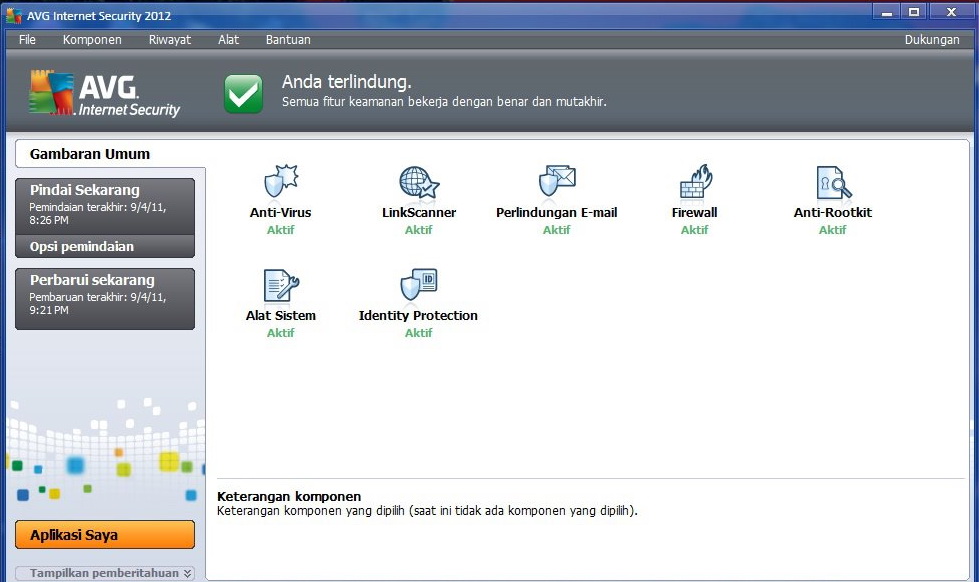Click the Identity Protection label text
The image size is (979, 582).
[x=418, y=315]
